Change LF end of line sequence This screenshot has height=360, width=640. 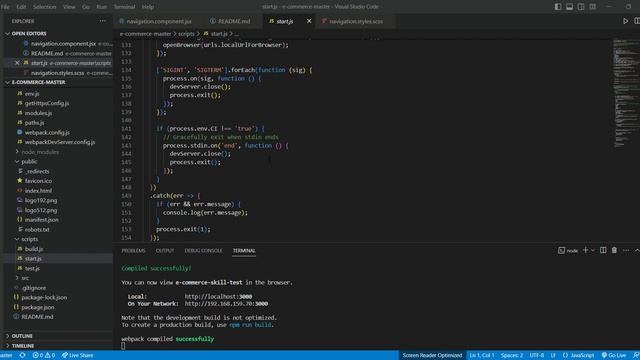coord(553,355)
